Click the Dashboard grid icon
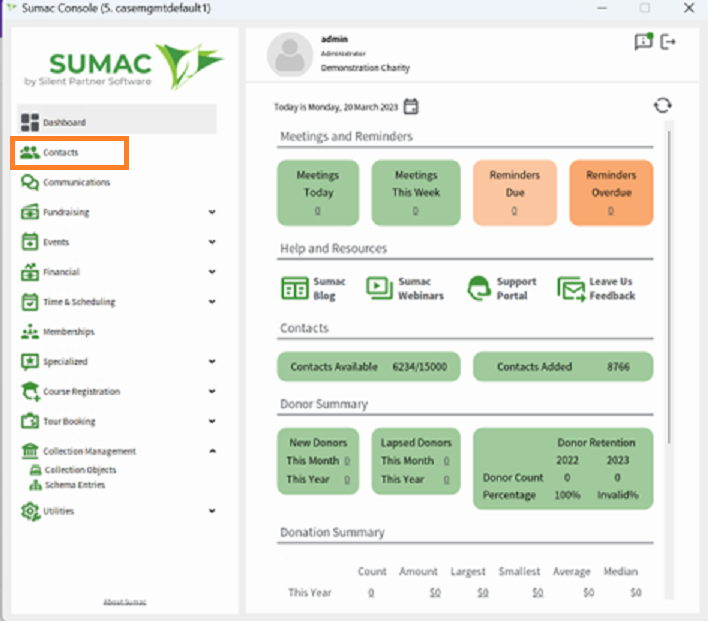 click(x=30, y=122)
